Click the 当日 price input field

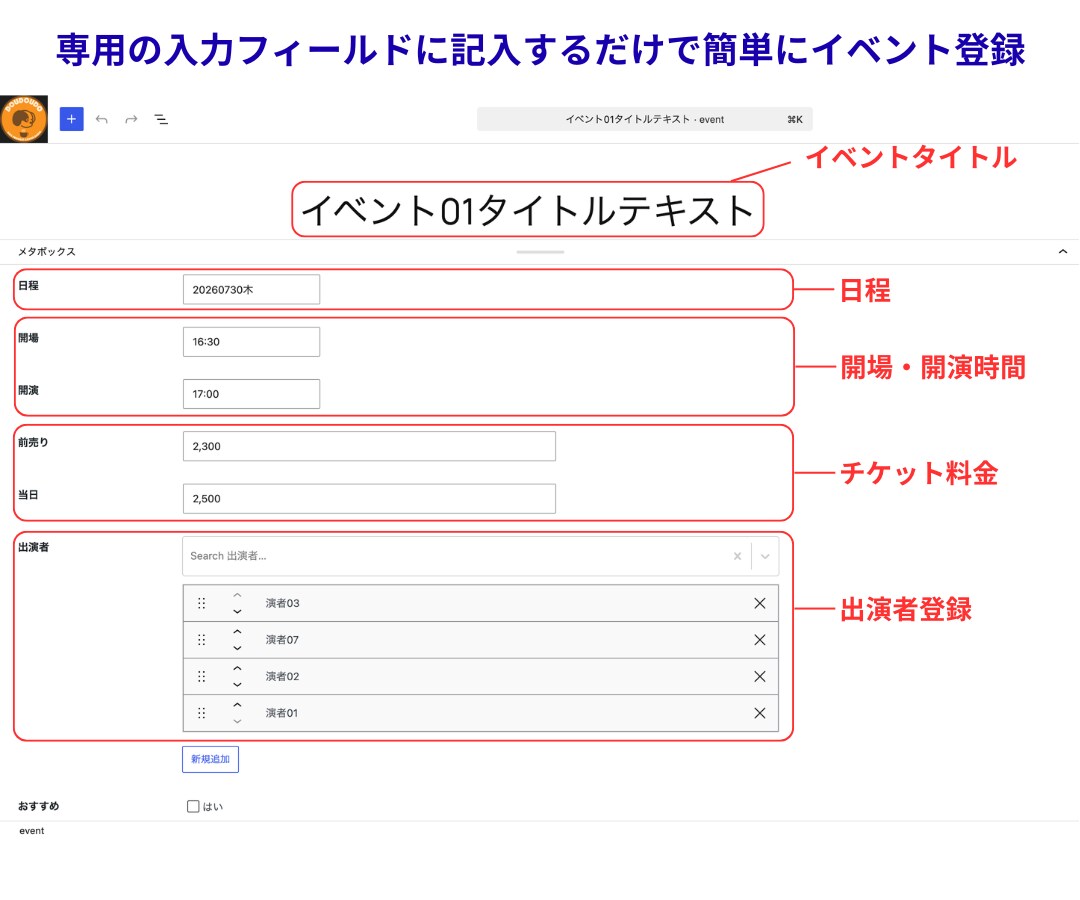[369, 499]
